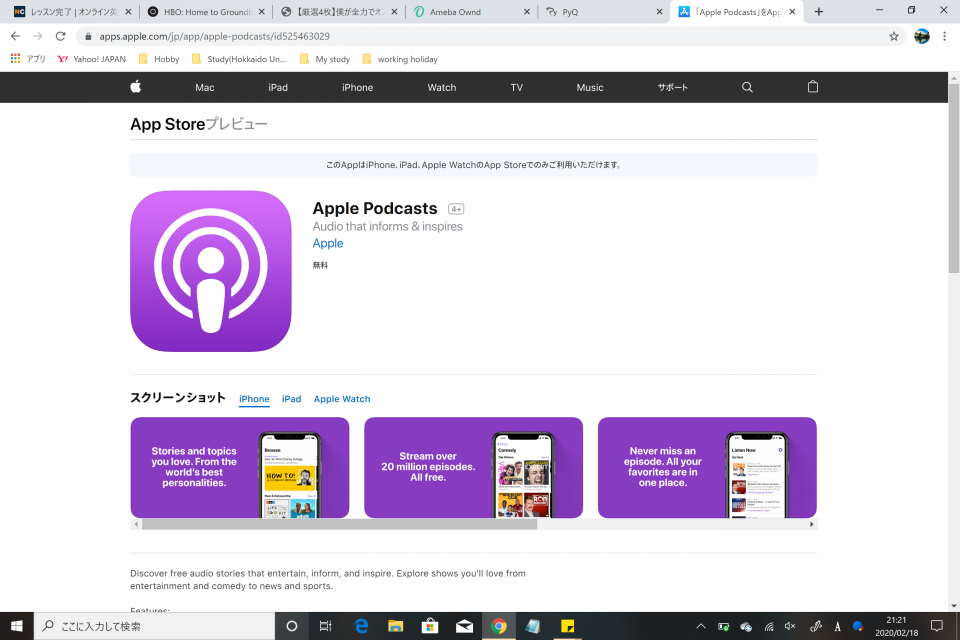Click the gallery scroll left arrow
960x640 pixels.
(x=137, y=524)
